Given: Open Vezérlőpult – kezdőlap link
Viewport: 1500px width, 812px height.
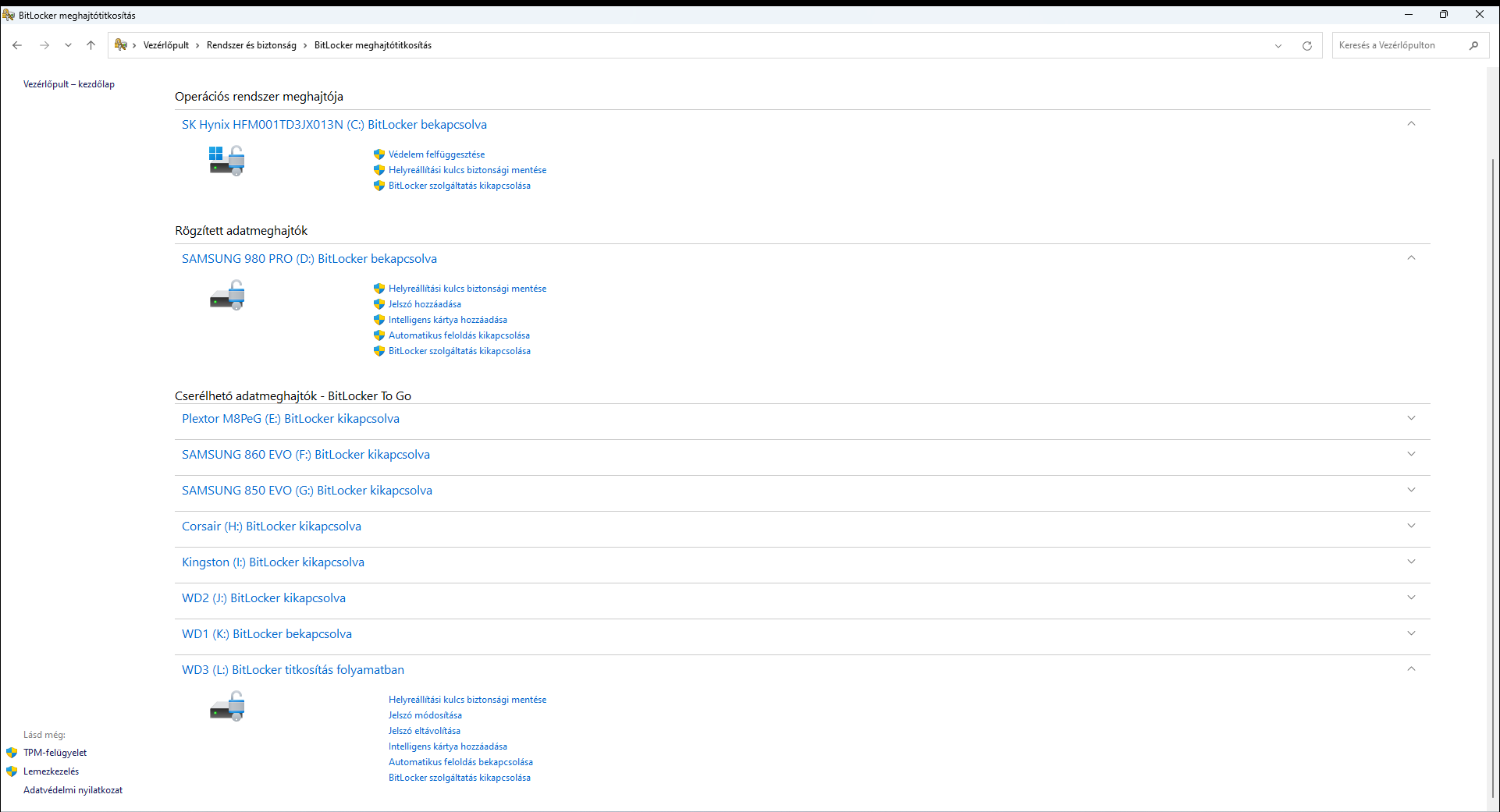Looking at the screenshot, I should pyautogui.click(x=69, y=84).
